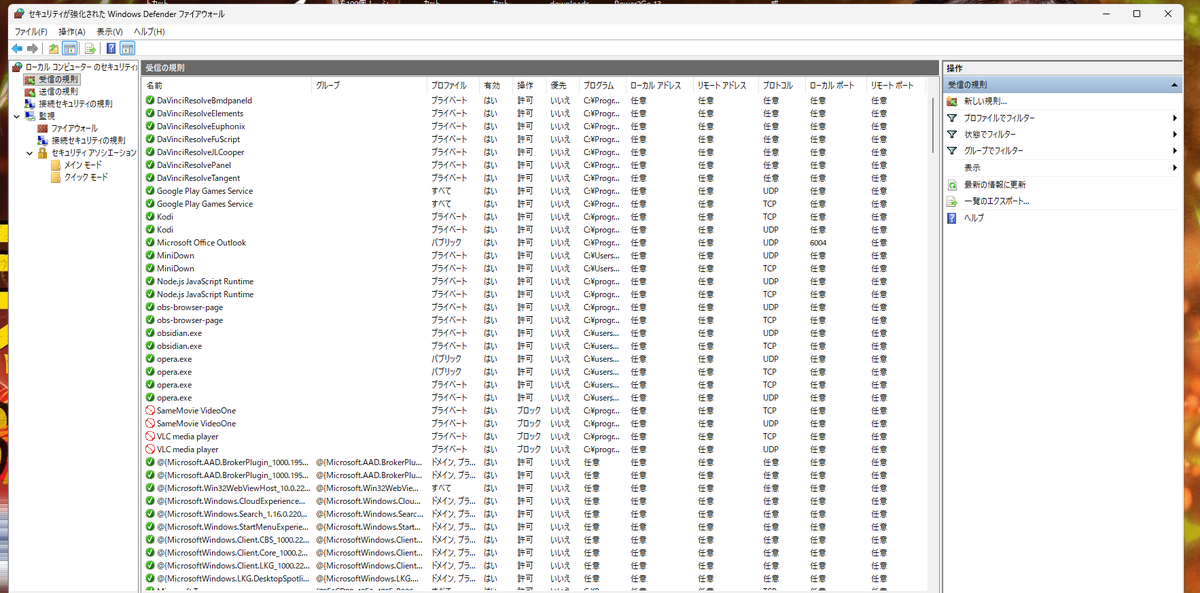Click the forward arrow in the toolbar

(33, 48)
